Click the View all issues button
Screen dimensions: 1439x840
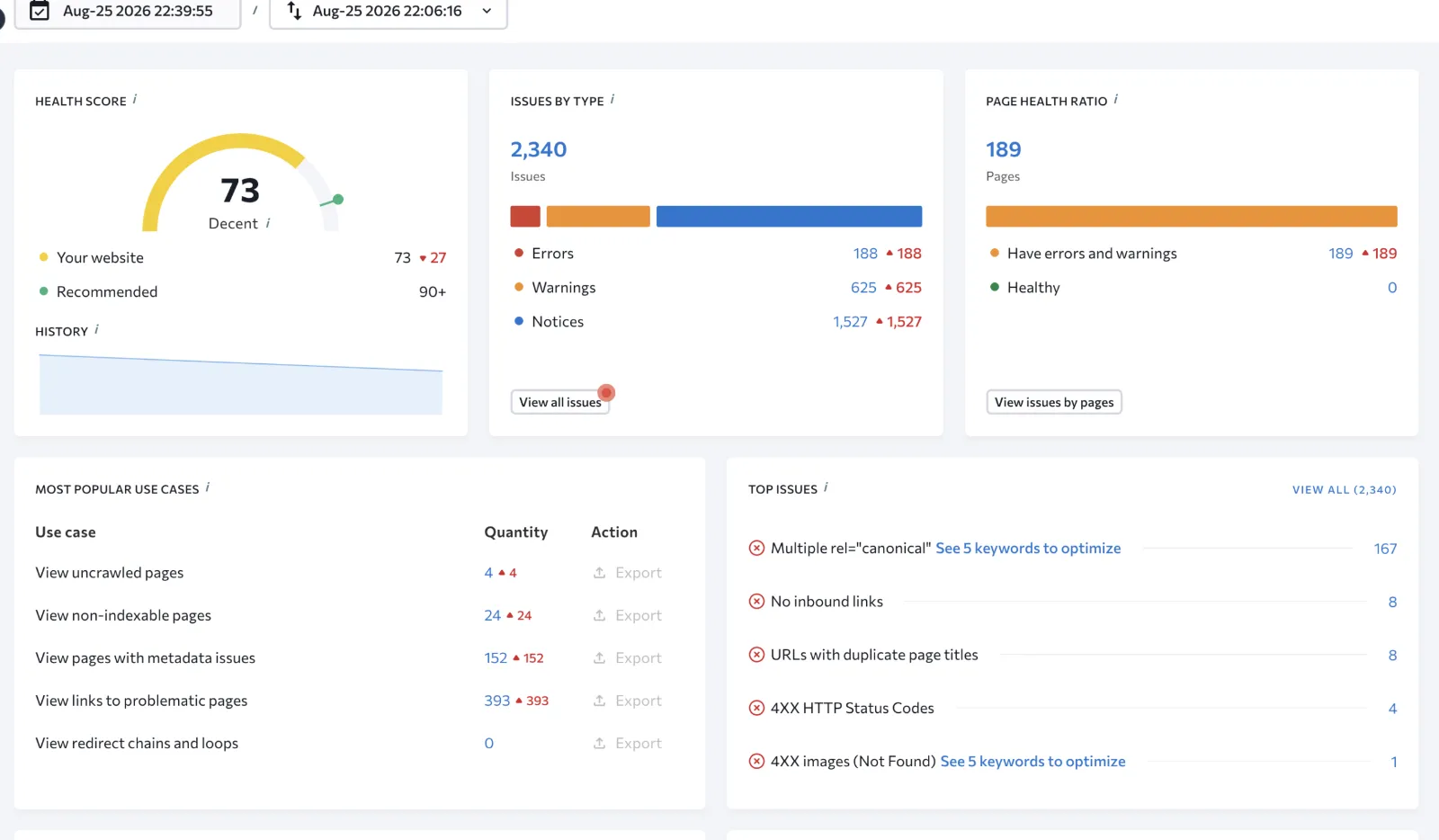[560, 402]
